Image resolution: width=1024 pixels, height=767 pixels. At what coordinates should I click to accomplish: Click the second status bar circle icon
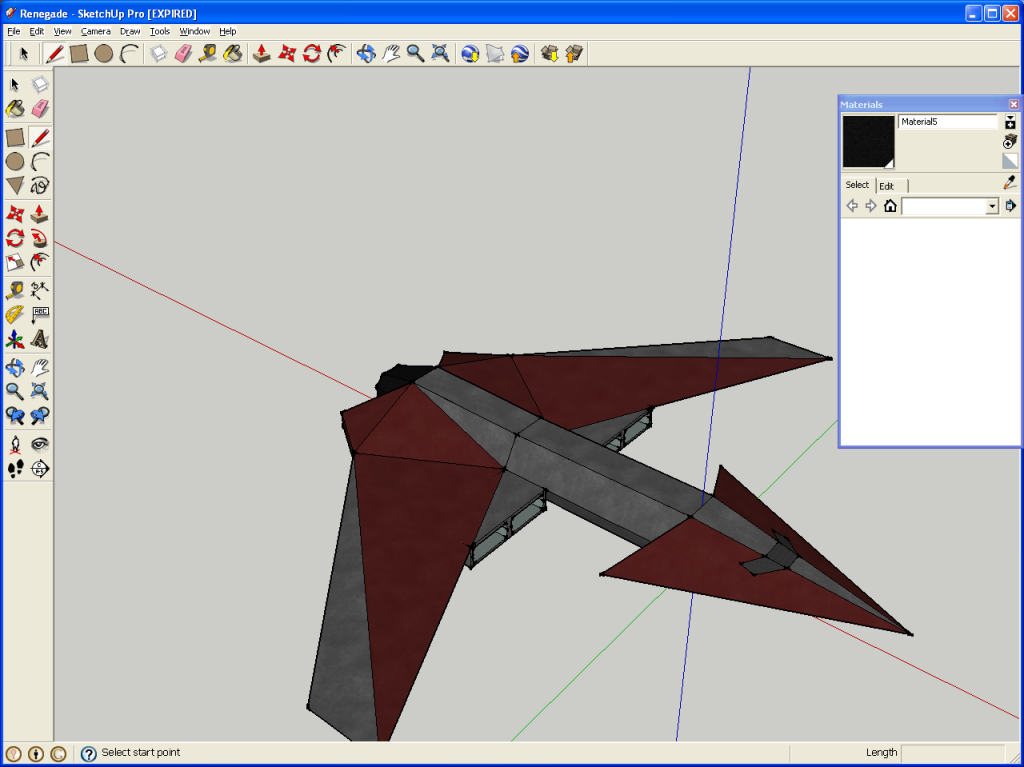[36, 753]
